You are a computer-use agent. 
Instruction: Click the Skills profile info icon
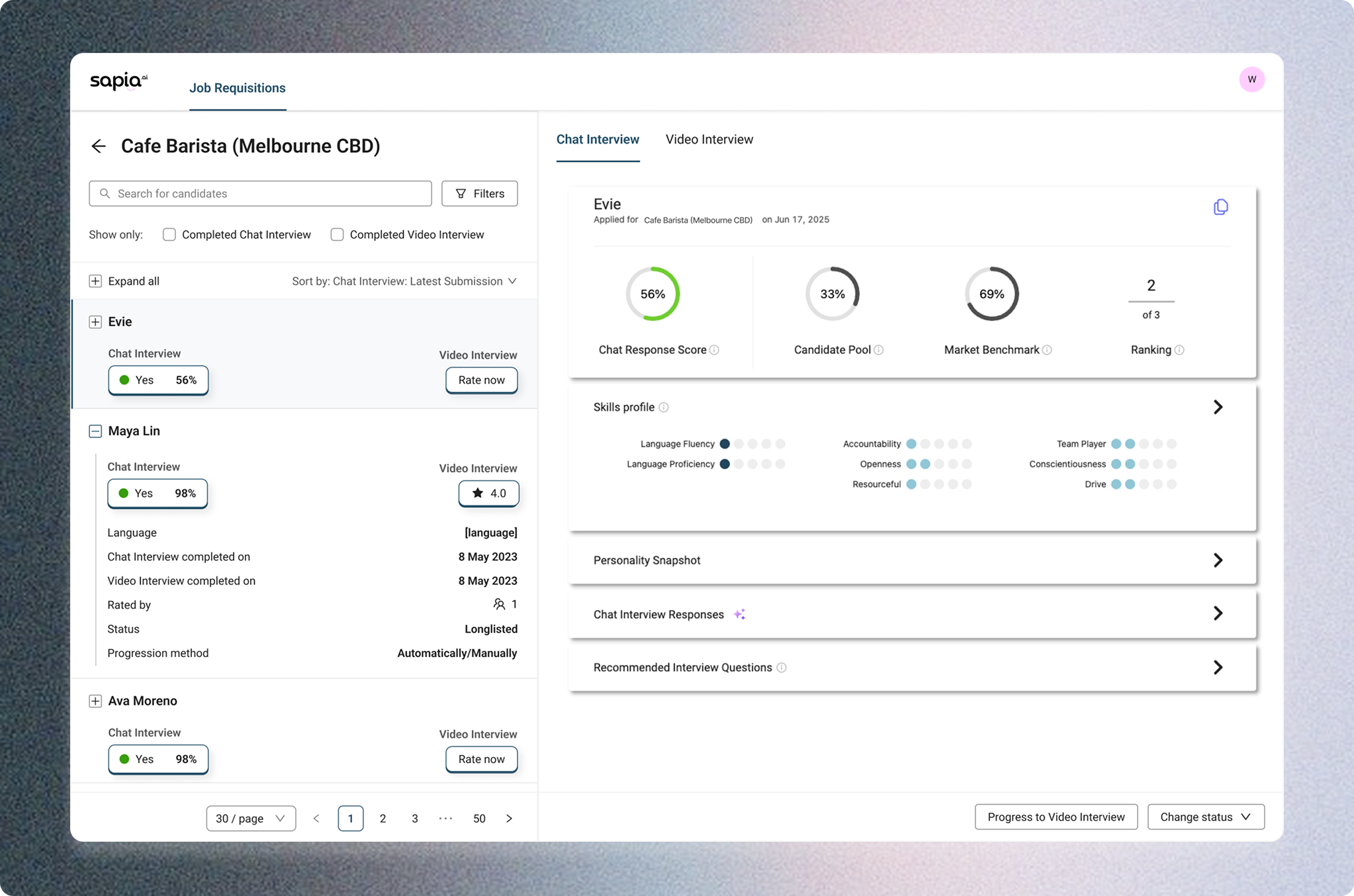coord(664,408)
